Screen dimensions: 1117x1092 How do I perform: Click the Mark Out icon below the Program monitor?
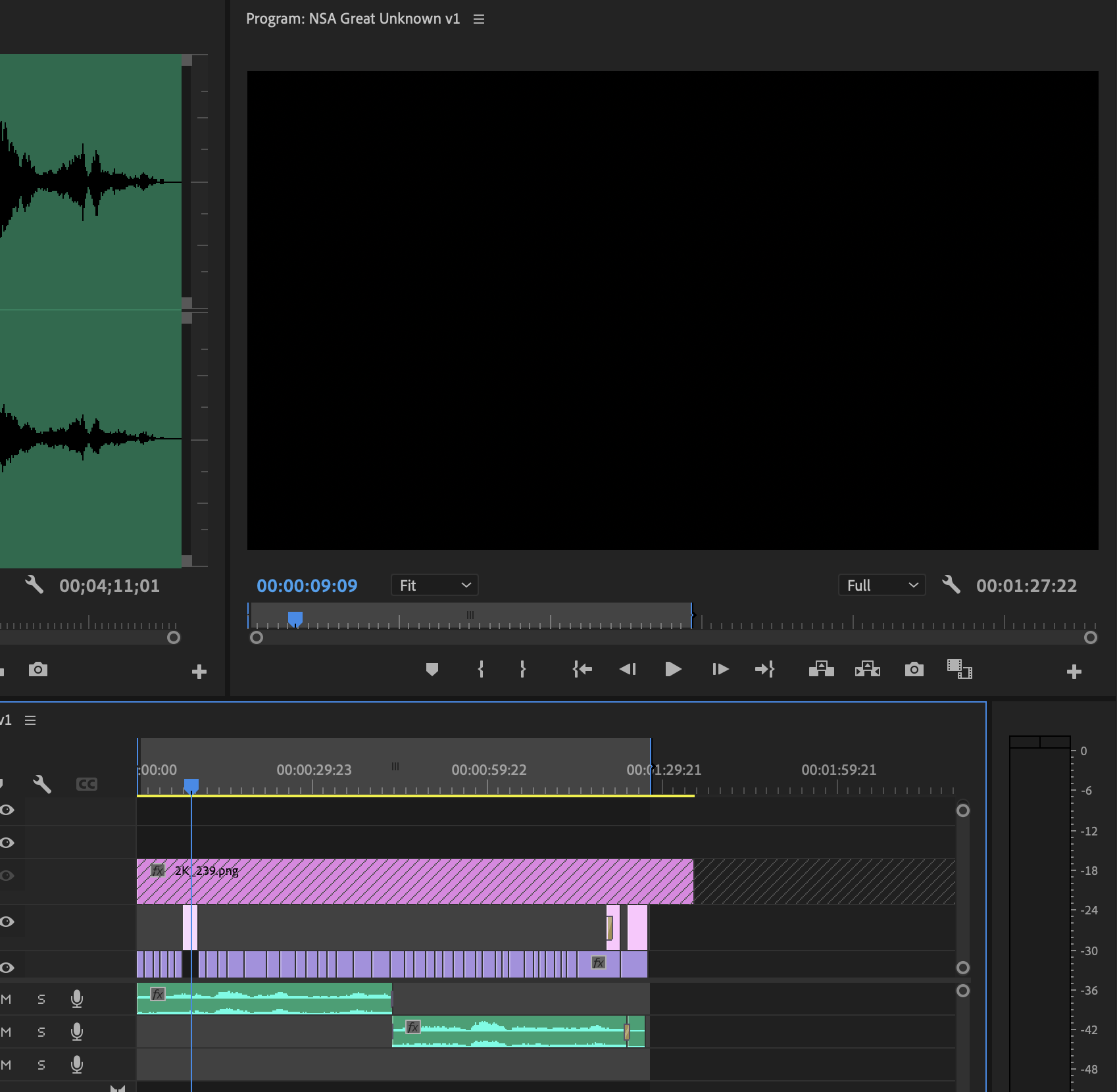tap(523, 669)
